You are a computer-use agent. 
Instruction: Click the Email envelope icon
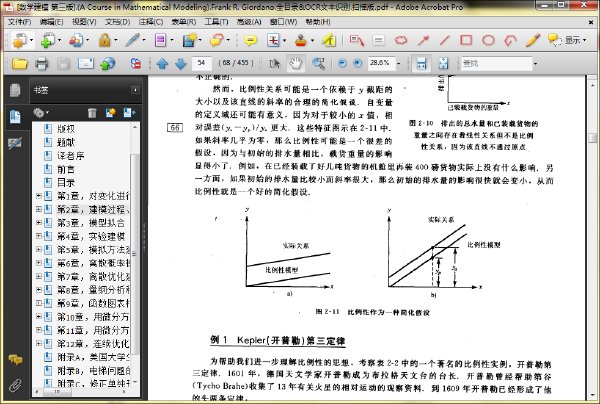[x=86, y=63]
